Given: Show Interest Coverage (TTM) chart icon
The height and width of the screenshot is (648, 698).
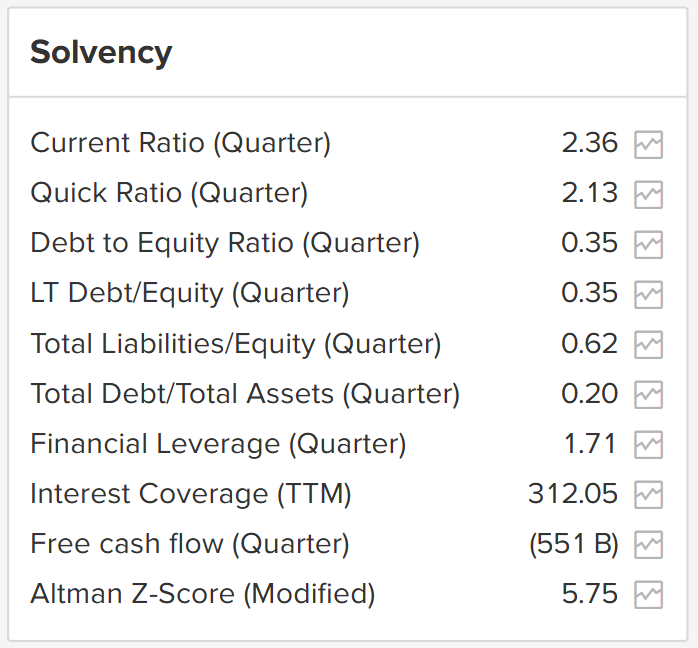Looking at the screenshot, I should click(x=648, y=495).
